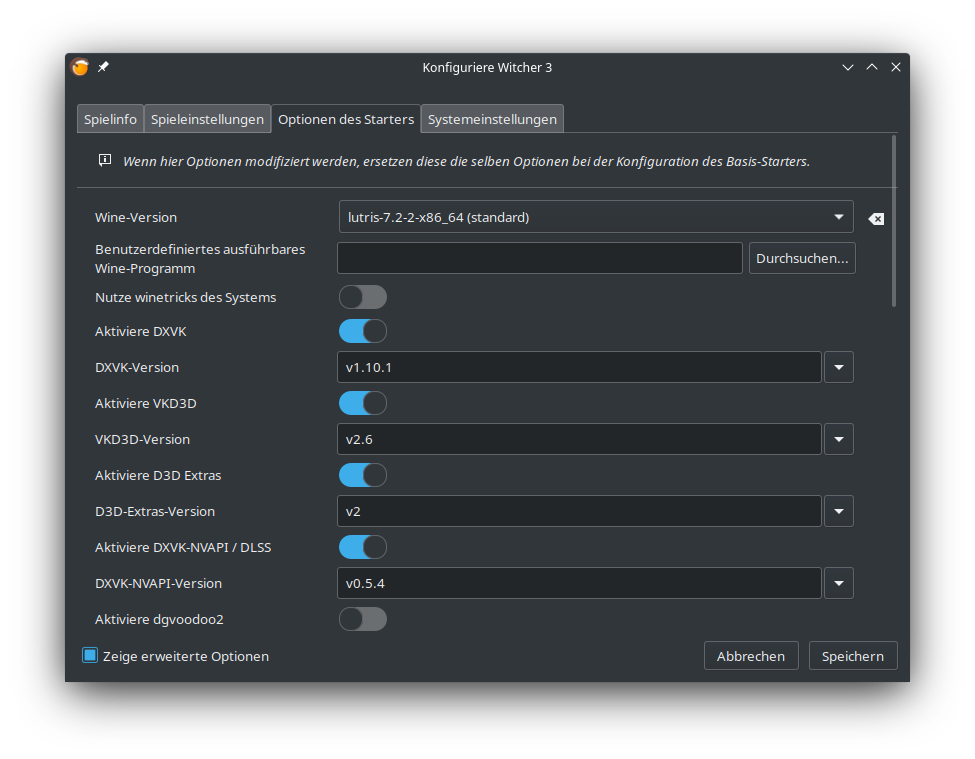
Task: Save settings with Speichern button
Action: coord(853,656)
